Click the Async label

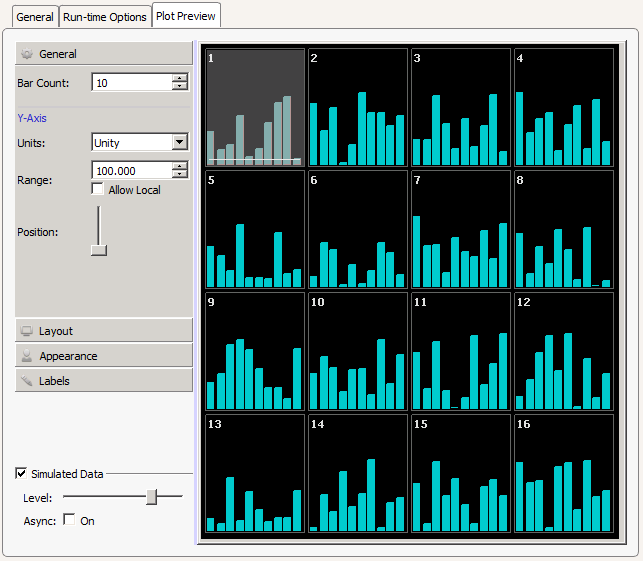tap(39, 521)
